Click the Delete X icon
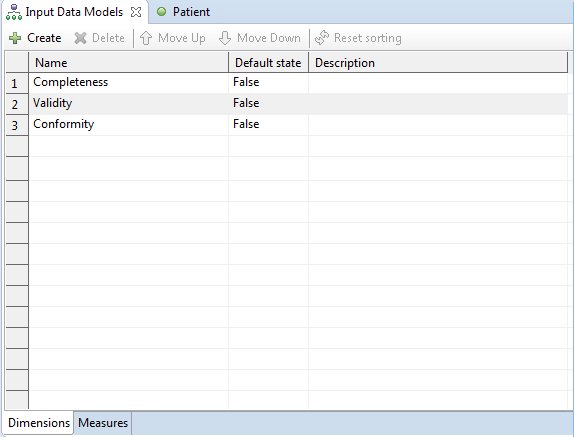The height and width of the screenshot is (437, 574). pos(80,38)
